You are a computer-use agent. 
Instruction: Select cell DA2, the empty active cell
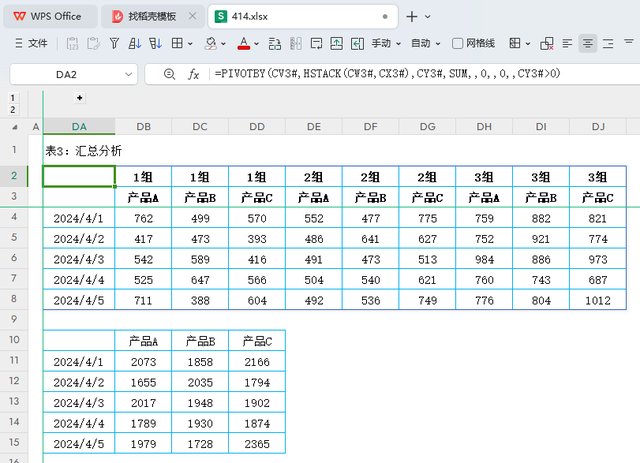[x=79, y=176]
